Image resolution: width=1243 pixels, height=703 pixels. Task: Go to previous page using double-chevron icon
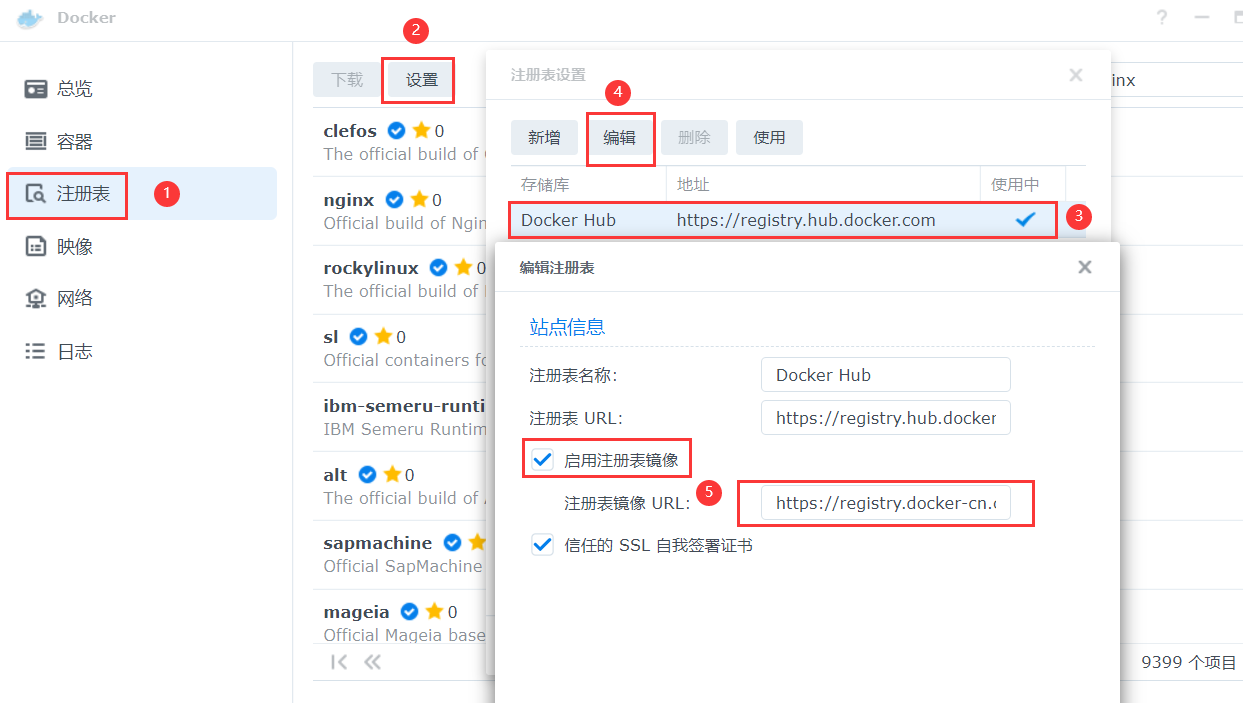(x=372, y=662)
